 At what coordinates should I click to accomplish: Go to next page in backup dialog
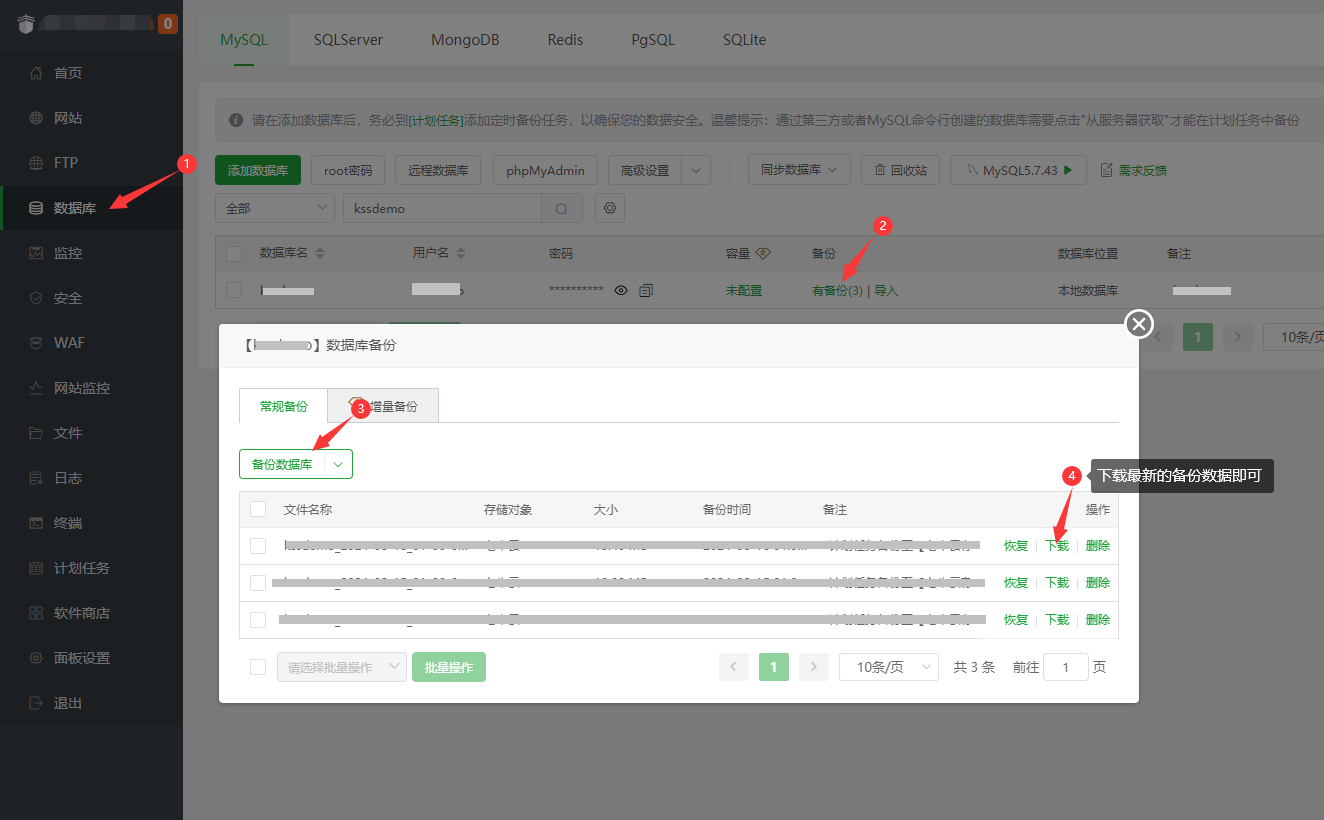[814, 667]
